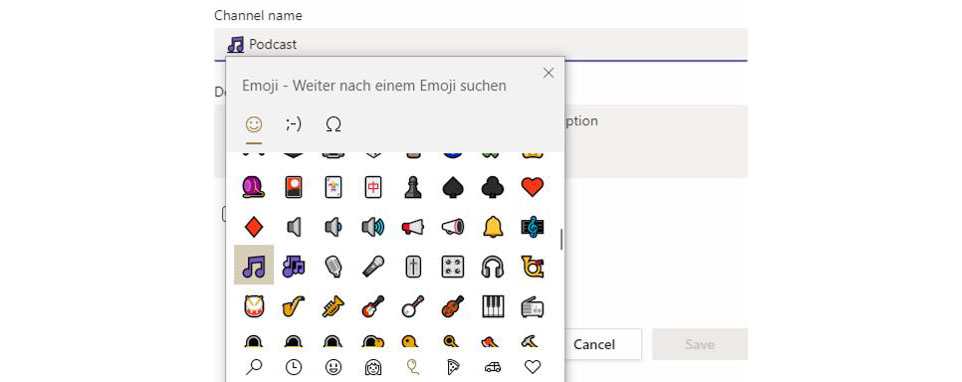Select the handheld microphone emoji
The image size is (962, 382).
(373, 267)
